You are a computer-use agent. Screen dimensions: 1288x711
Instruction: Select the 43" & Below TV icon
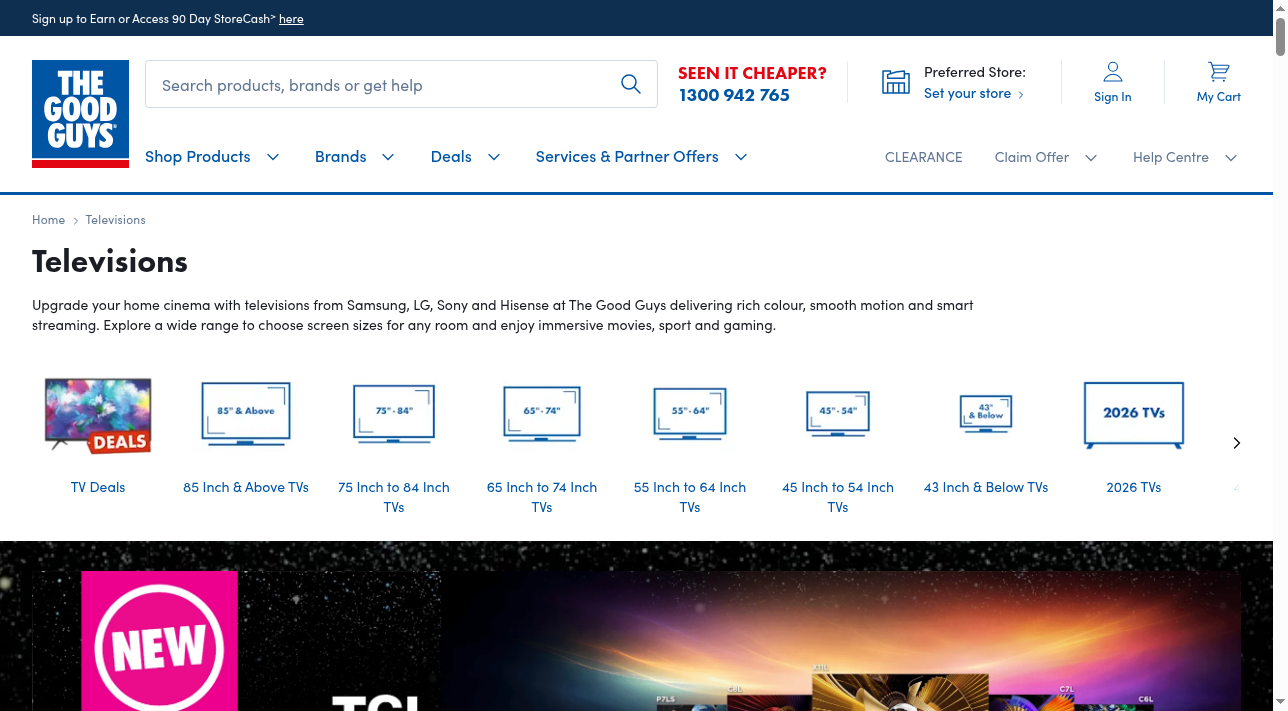coord(986,413)
